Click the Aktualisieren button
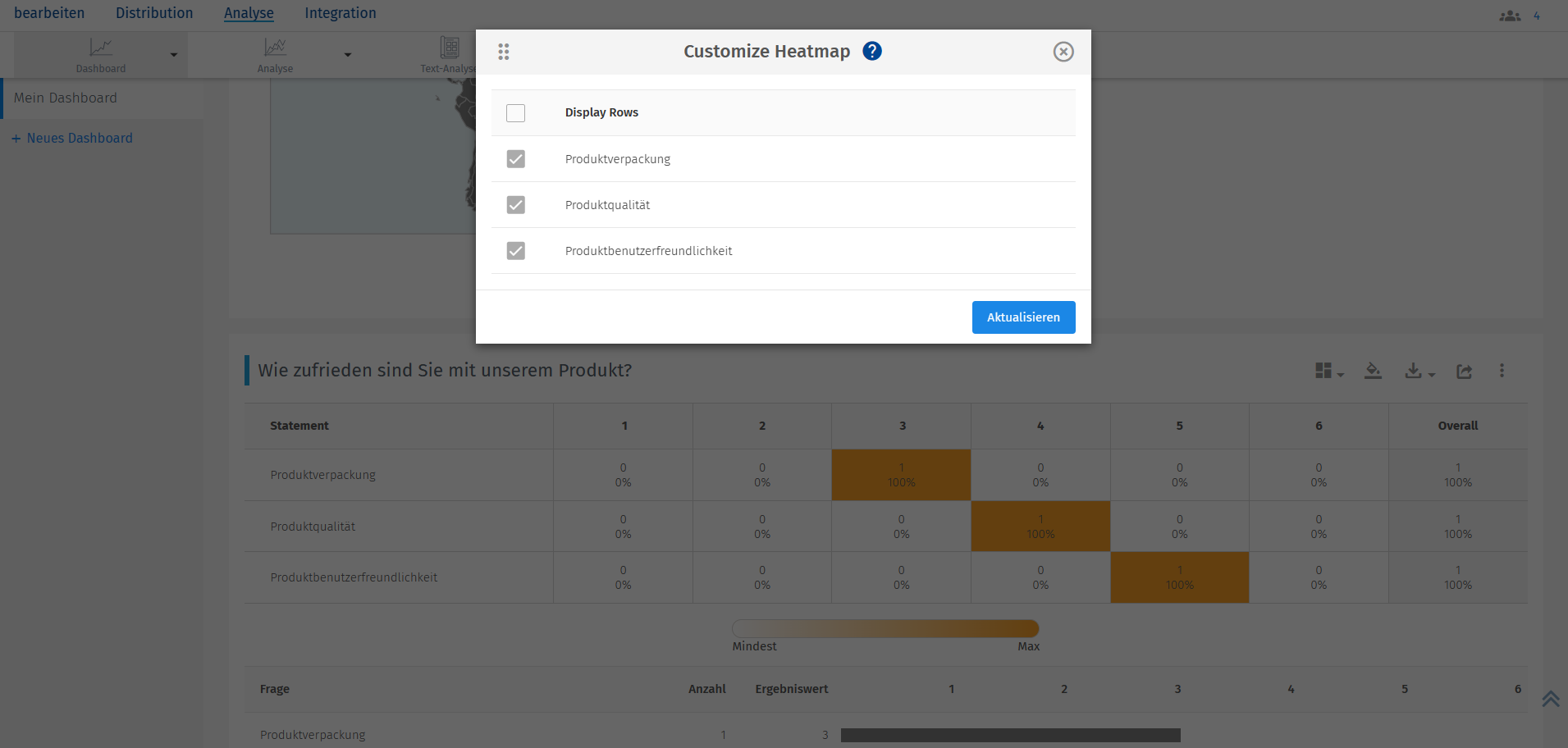The image size is (1568, 748). click(x=1023, y=317)
